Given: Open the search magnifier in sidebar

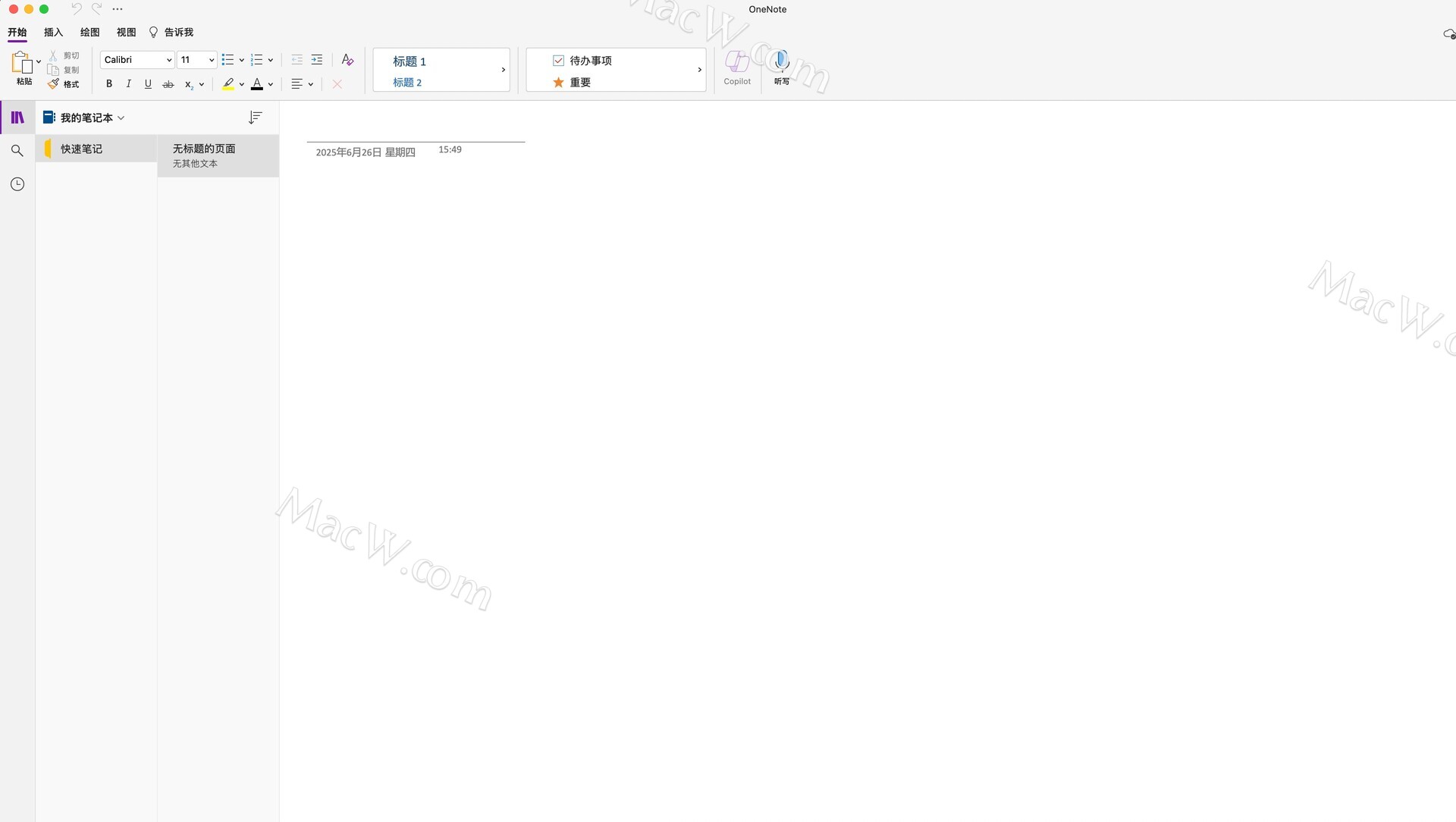Looking at the screenshot, I should (17, 151).
